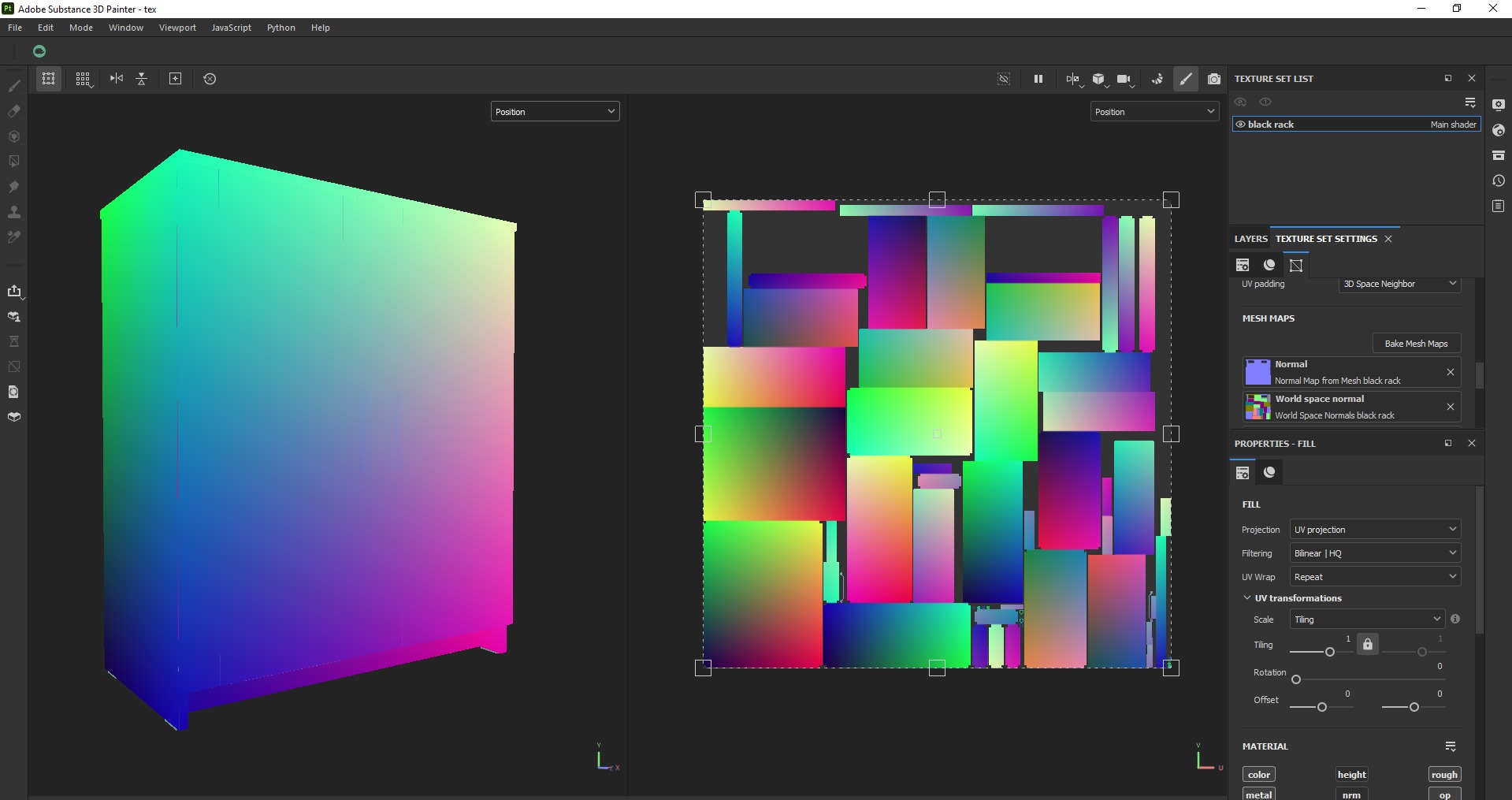Viewport: 1512px width, 800px height.
Task: Toggle the Tiling lock icon
Action: point(1368,644)
